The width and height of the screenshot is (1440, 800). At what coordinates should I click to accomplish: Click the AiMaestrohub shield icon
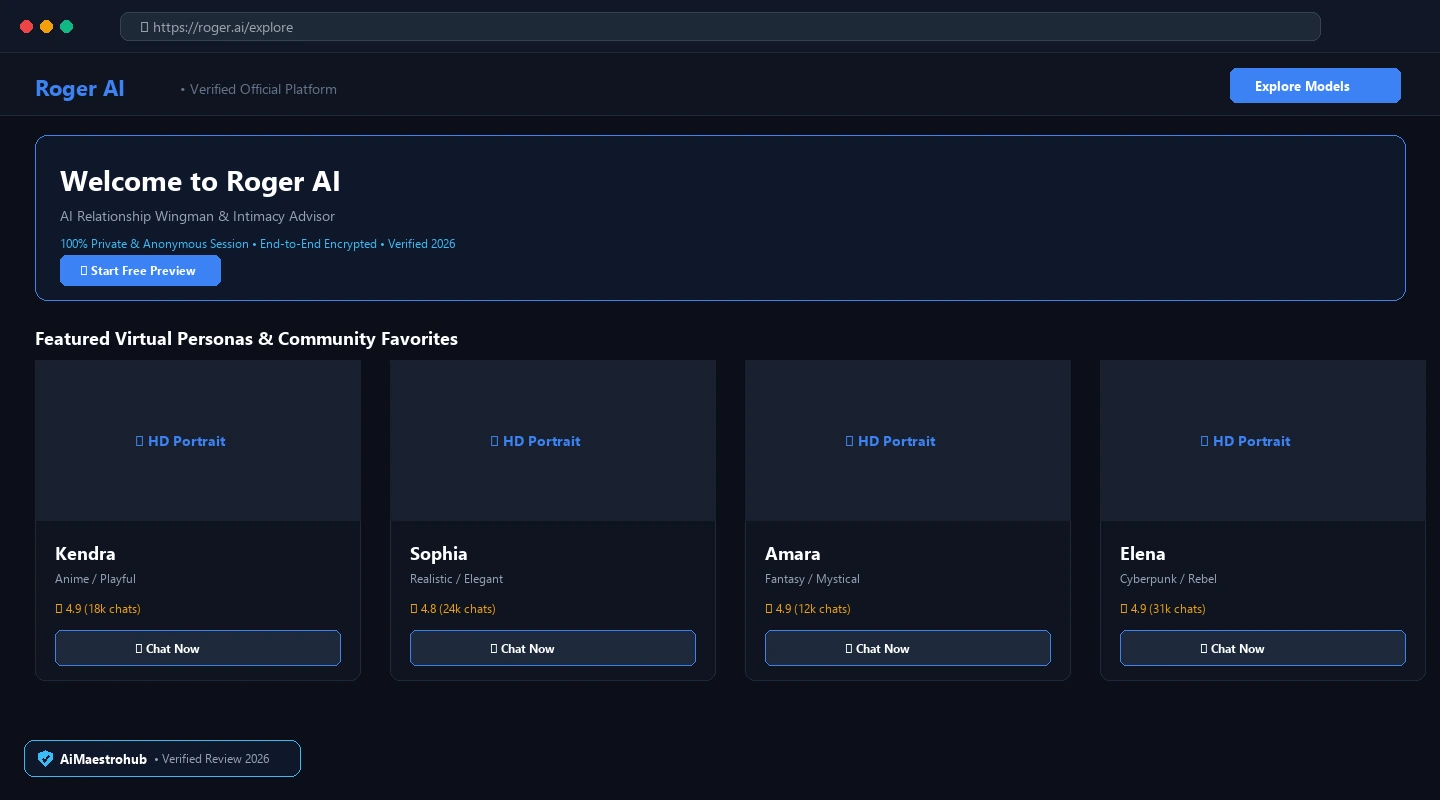click(x=45, y=759)
